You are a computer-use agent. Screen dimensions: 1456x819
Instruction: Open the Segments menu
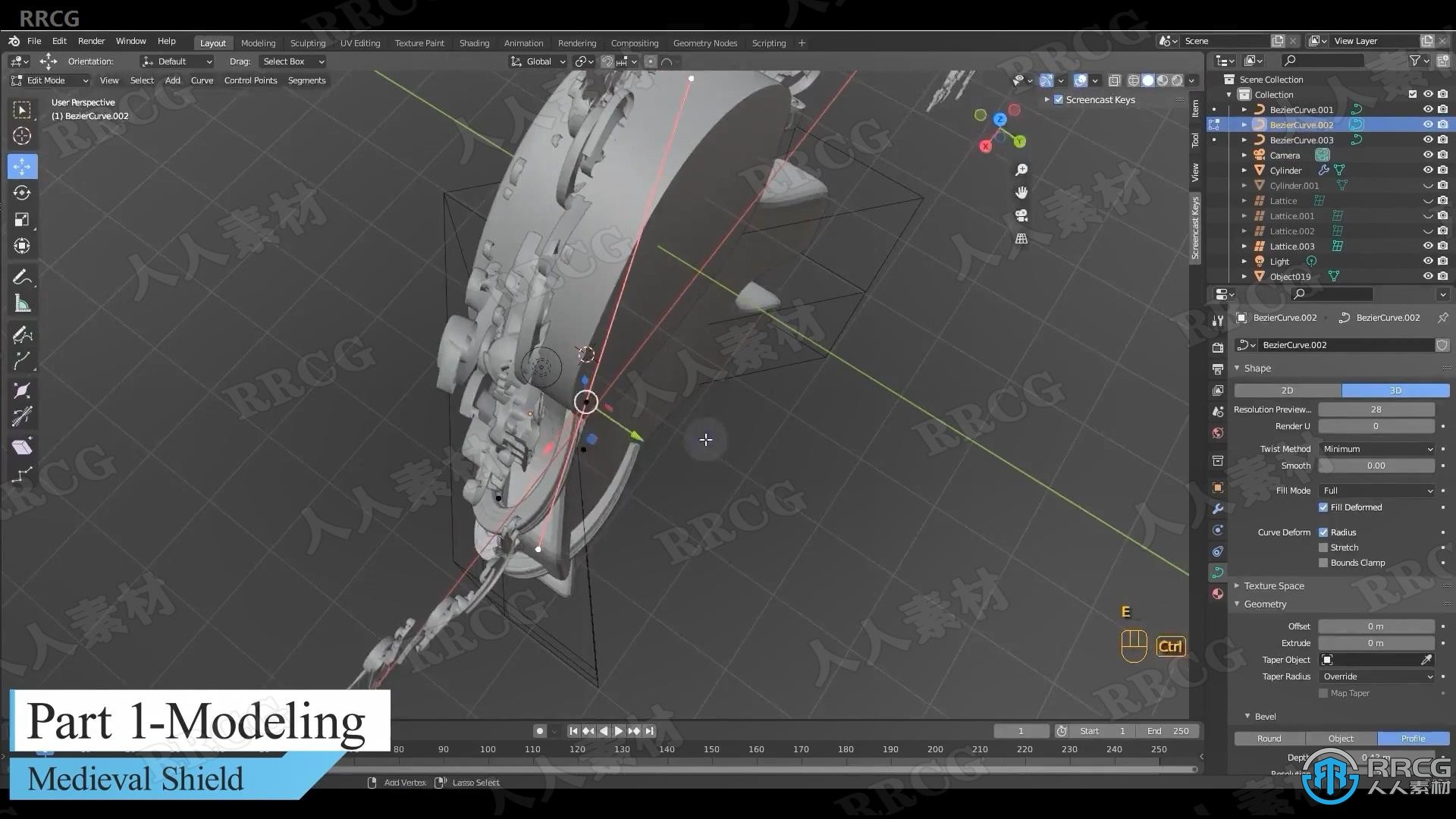[x=306, y=80]
